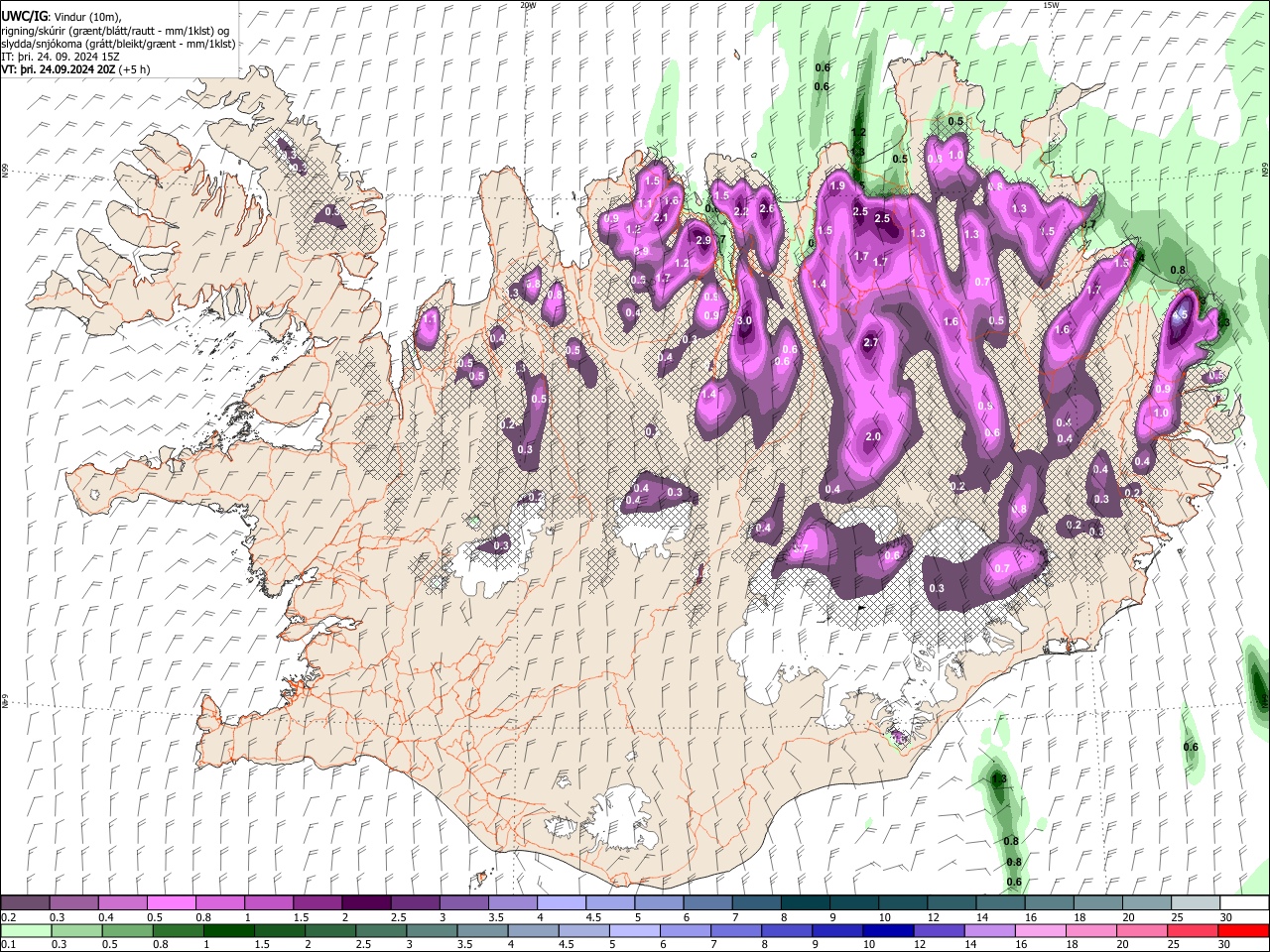Click the bright pink swatch between 0.5 and 0.8
Image resolution: width=1270 pixels, height=952 pixels.
pyautogui.click(x=171, y=903)
